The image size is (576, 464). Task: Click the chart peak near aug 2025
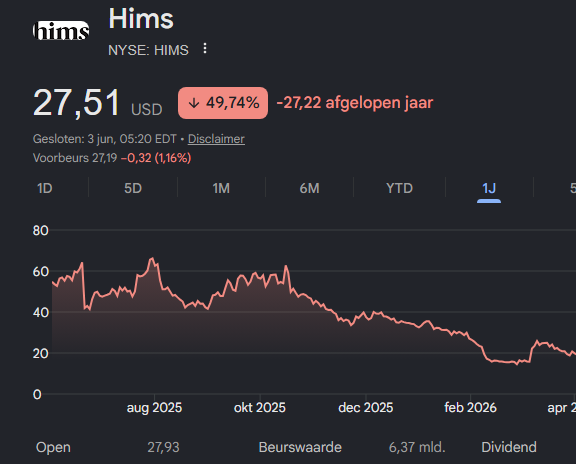[152, 259]
